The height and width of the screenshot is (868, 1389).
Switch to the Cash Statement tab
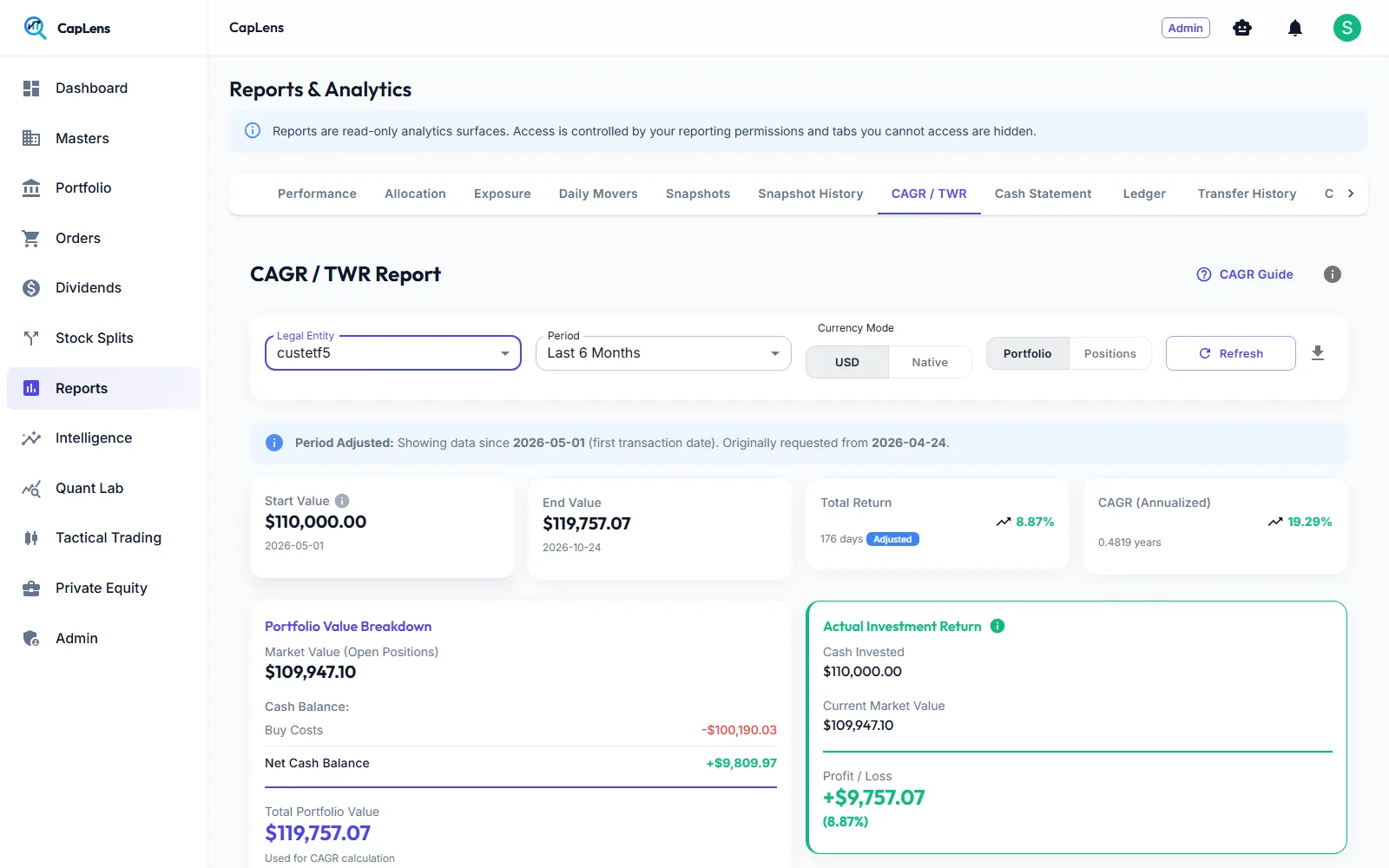(x=1043, y=194)
